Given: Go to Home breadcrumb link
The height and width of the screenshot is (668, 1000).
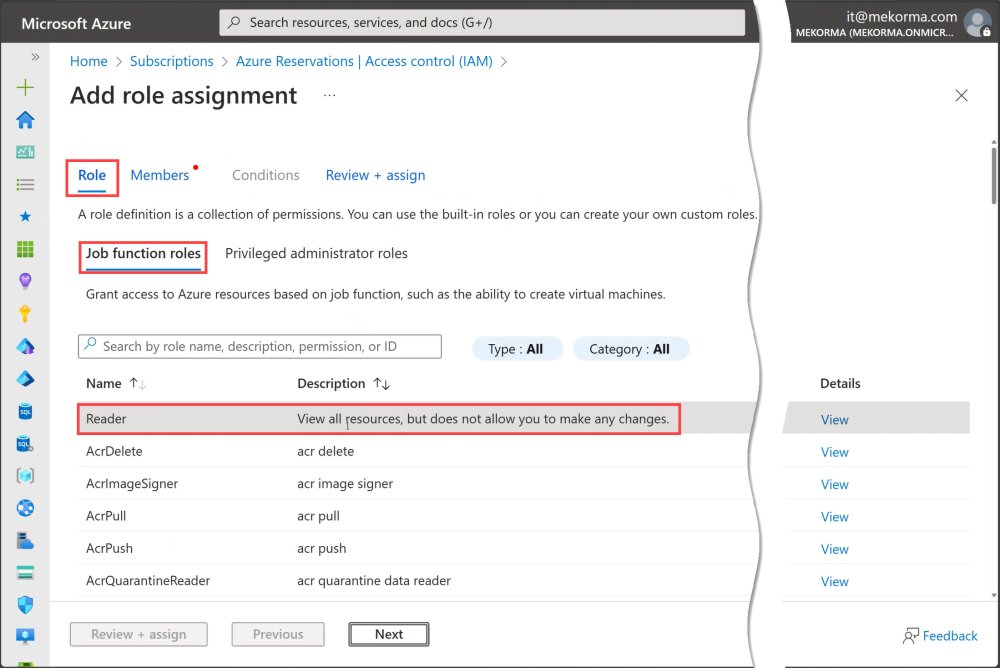Looking at the screenshot, I should point(89,61).
